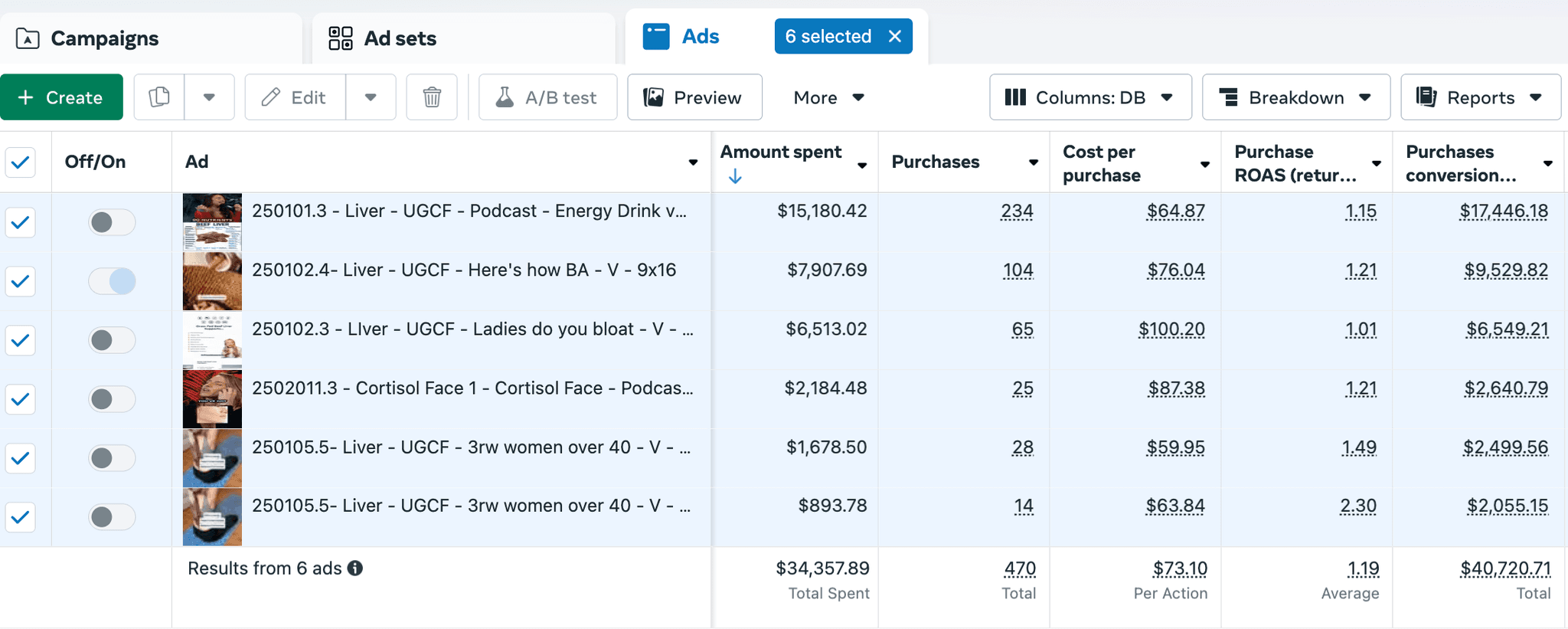Delete selected ads with trash icon
The image size is (1568, 629).
tap(432, 97)
